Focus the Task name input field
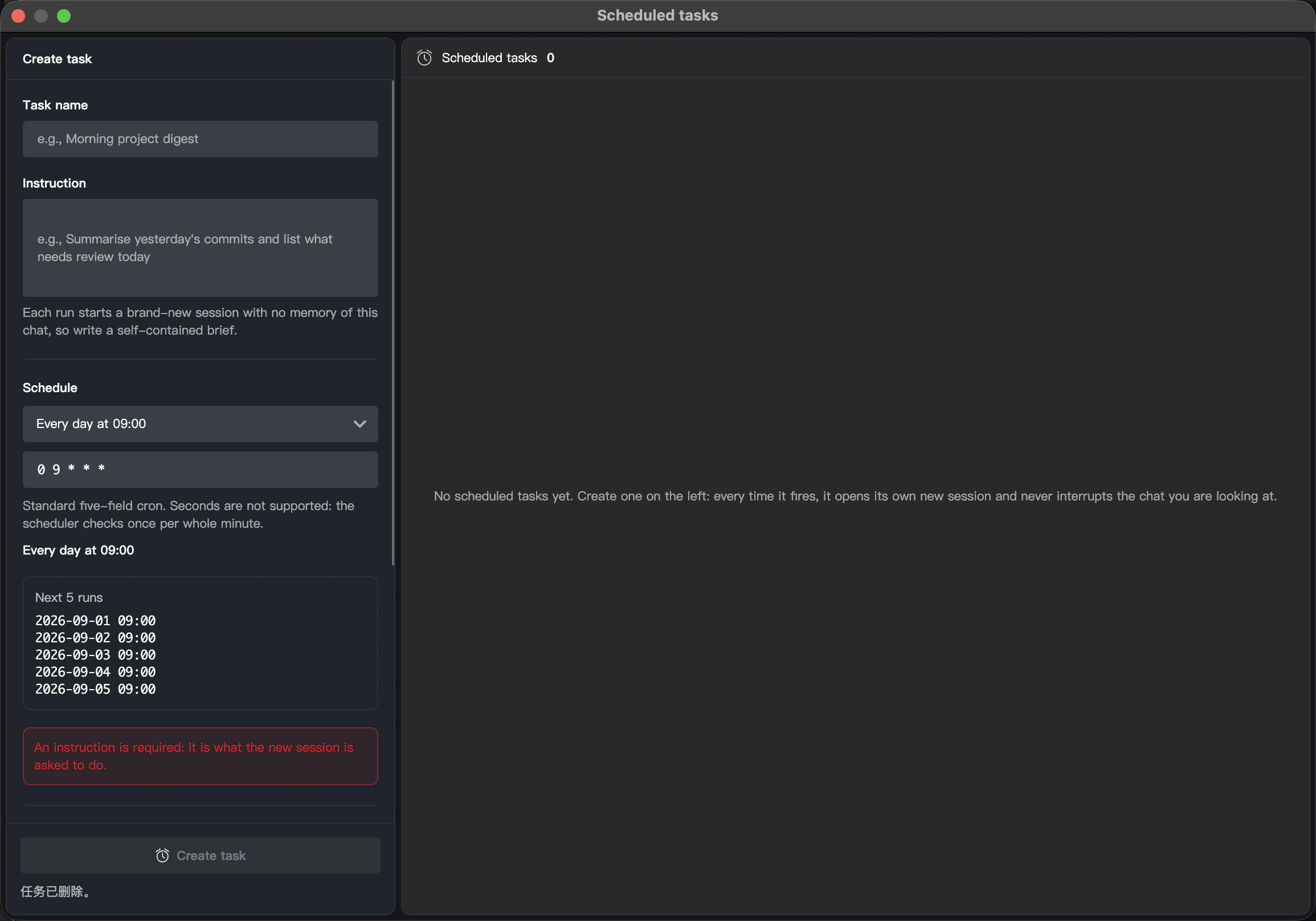Viewport: 1316px width, 921px height. point(200,139)
